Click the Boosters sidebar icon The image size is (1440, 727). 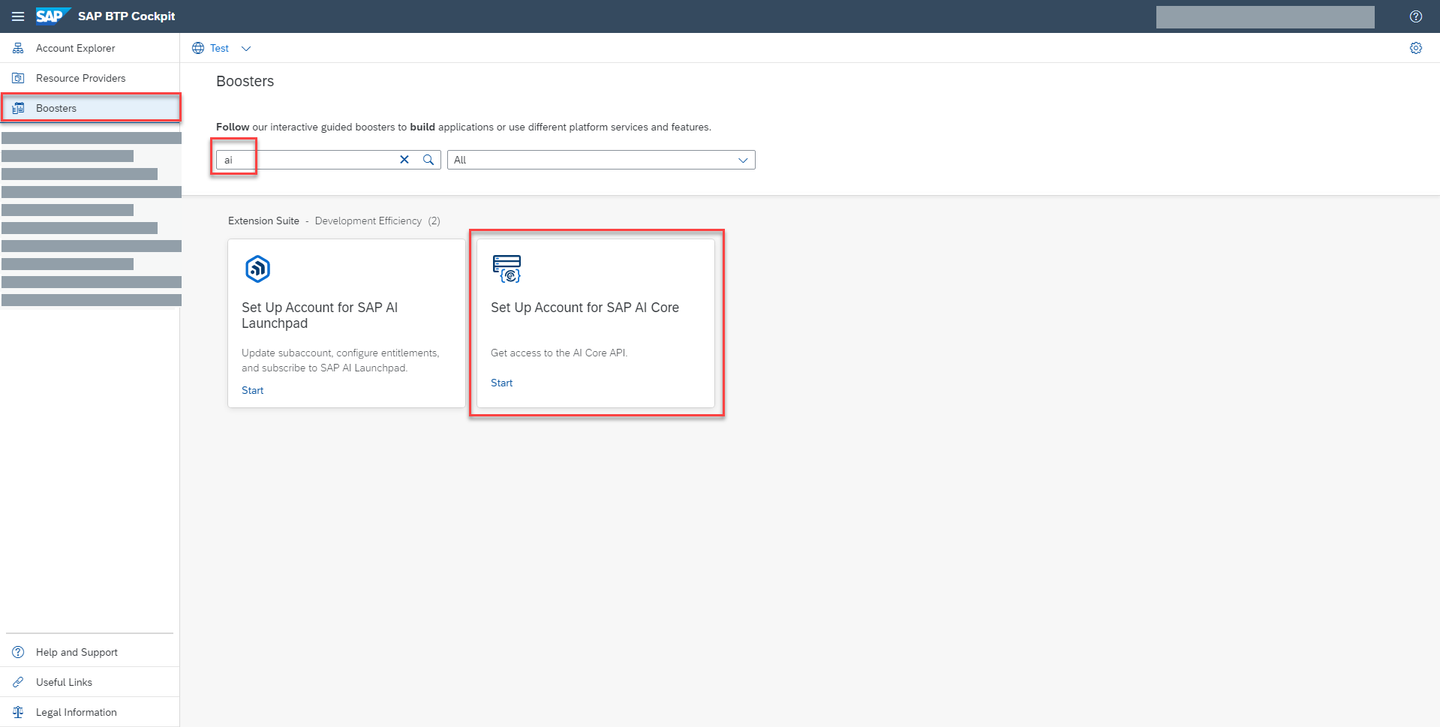coord(18,108)
